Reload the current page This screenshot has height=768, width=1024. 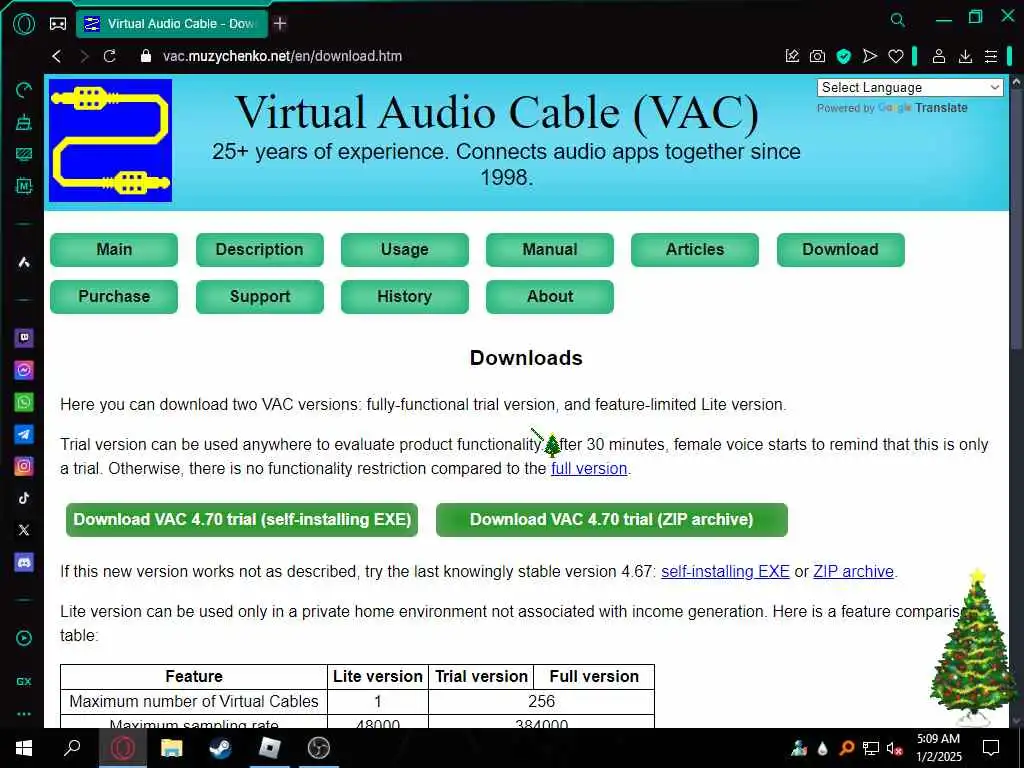110,56
